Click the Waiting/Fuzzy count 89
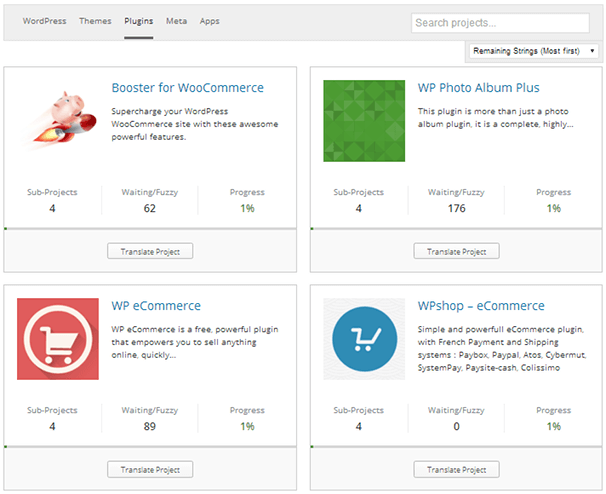The height and width of the screenshot is (494, 606). (150, 426)
